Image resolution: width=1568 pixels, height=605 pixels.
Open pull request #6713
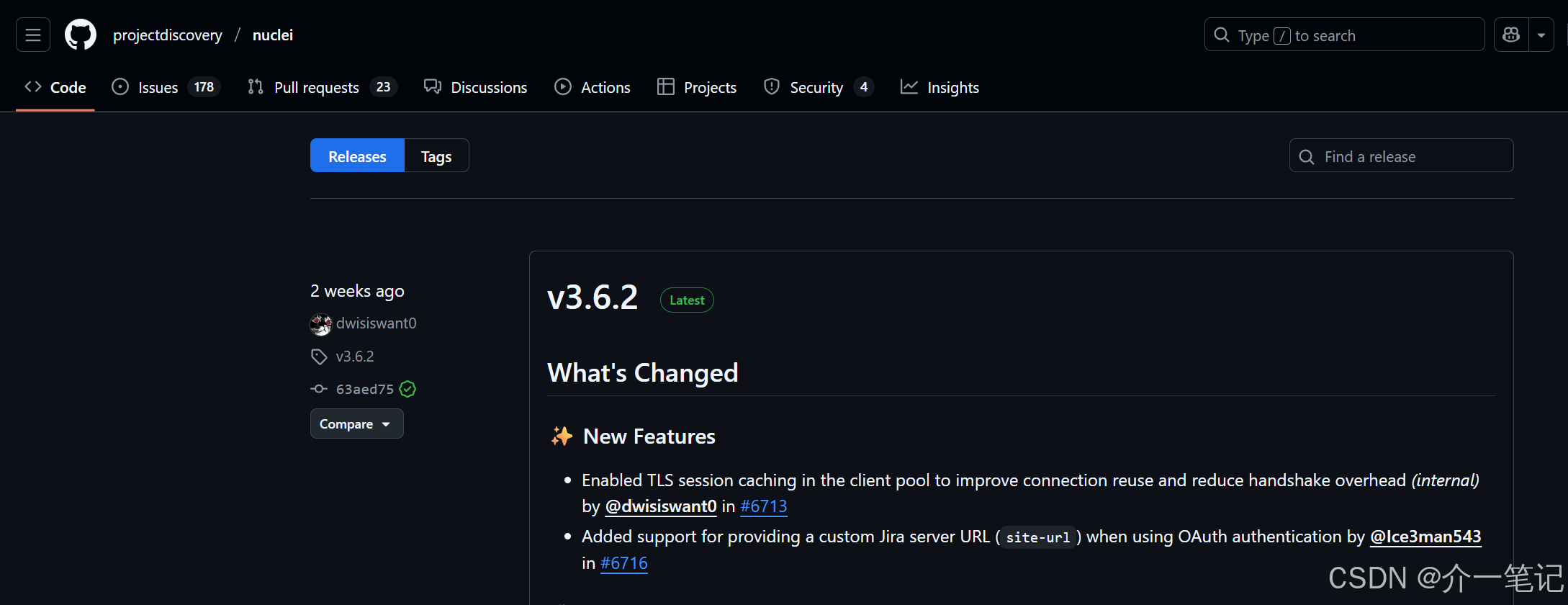[x=764, y=506]
